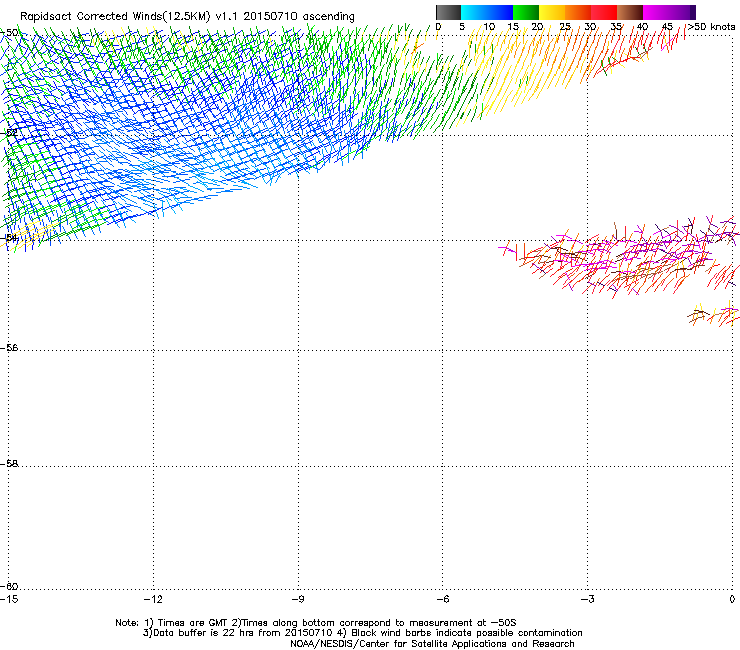Click the '5' label under the color scale
The width and height of the screenshot is (740, 650).
pyautogui.click(x=462, y=27)
